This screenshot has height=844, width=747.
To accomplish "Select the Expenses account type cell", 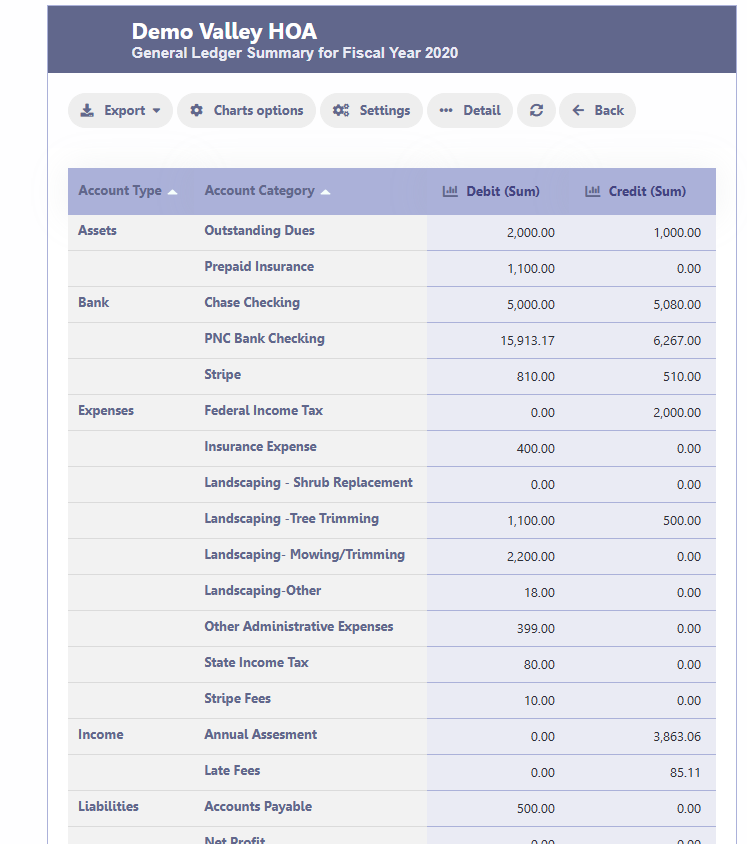I will click(106, 411).
